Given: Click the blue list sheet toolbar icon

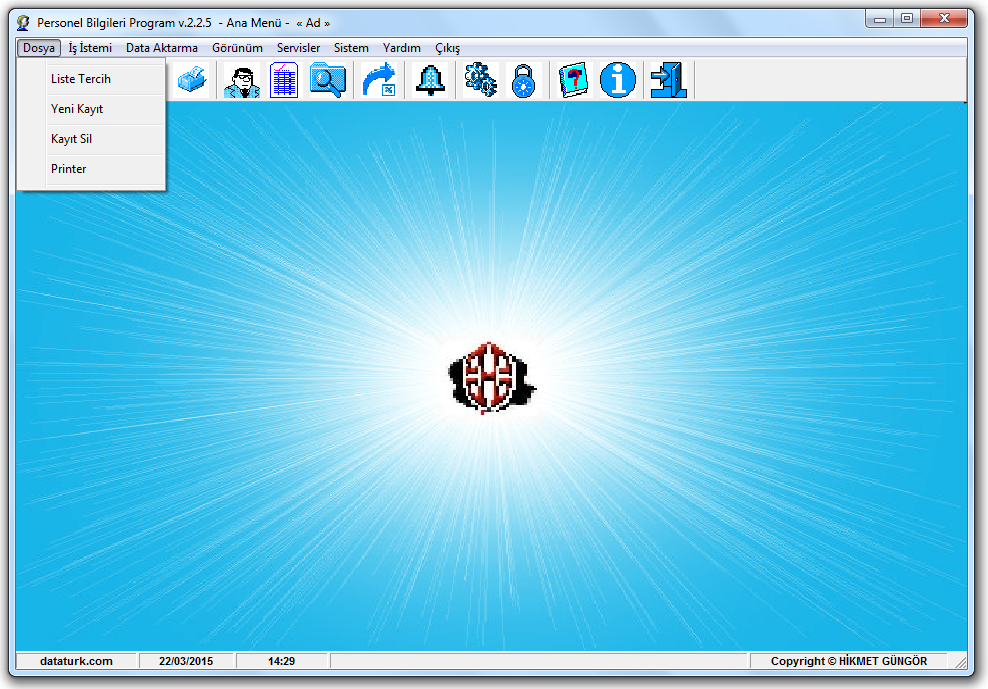Looking at the screenshot, I should 284,80.
